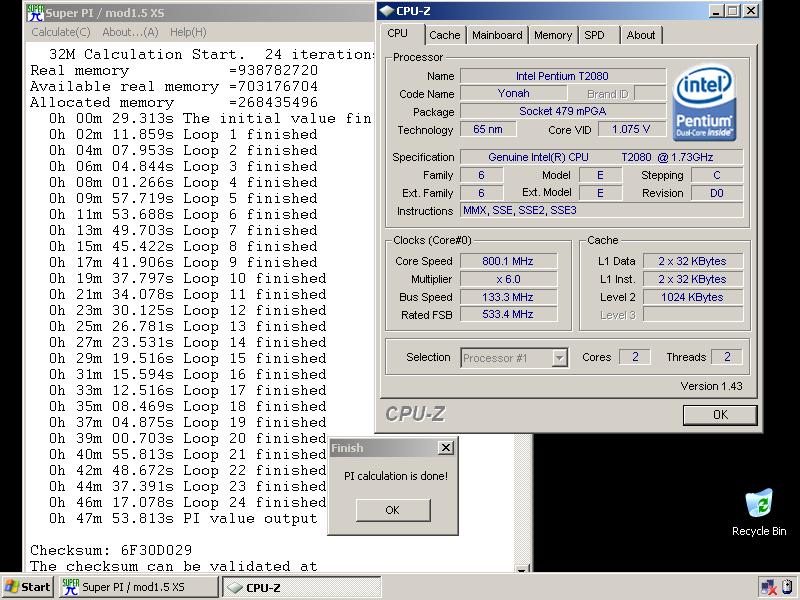
Task: Switch to Super PI taskbar button
Action: [139, 587]
